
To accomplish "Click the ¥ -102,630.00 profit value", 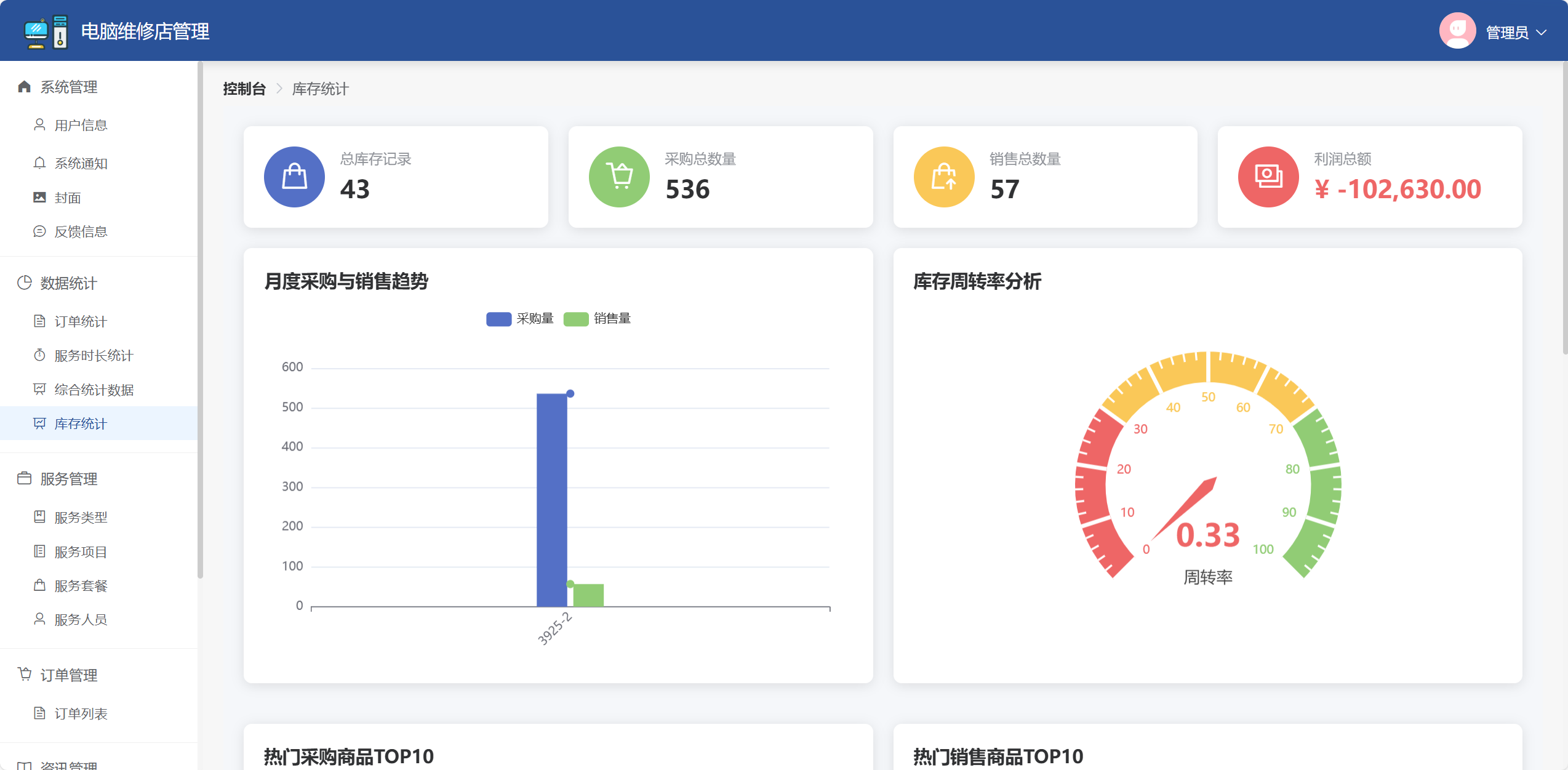I will pyautogui.click(x=1398, y=189).
